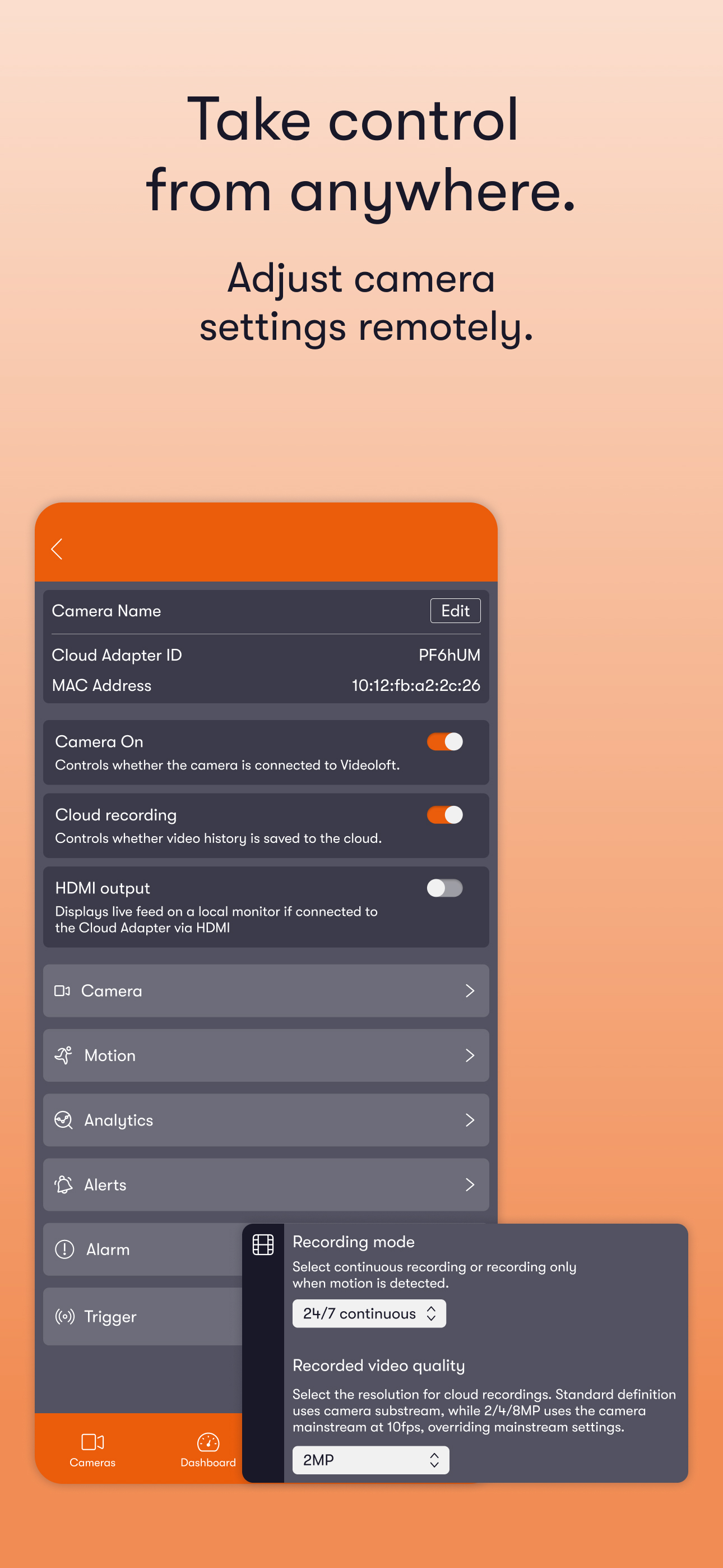
Task: Tap the Recording mode film icon
Action: coord(263,1244)
